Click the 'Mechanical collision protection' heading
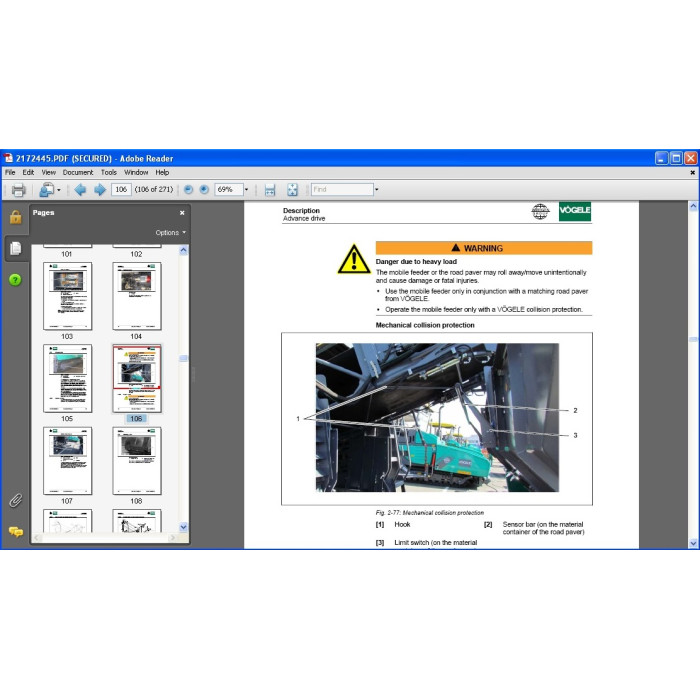Screen dimensions: 700x700 point(425,325)
